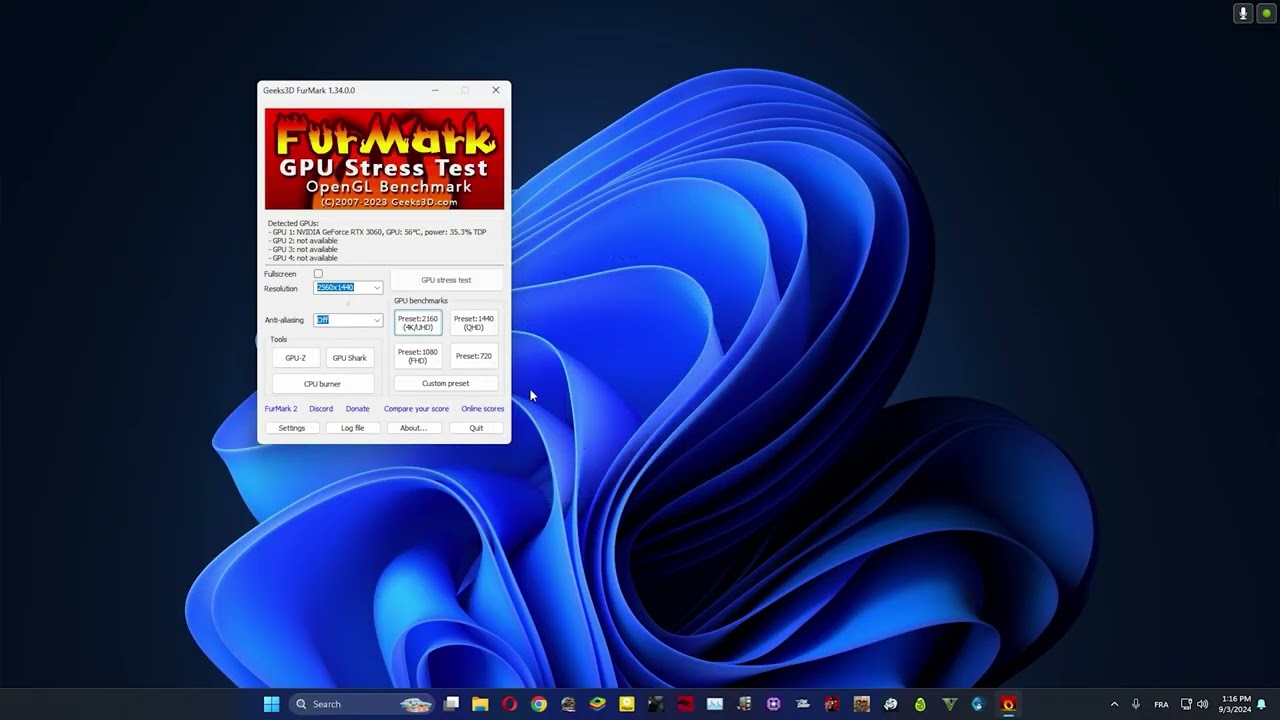Screen dimensions: 1280x720
Task: Minimize the FurMark window
Action: pyautogui.click(x=434, y=90)
